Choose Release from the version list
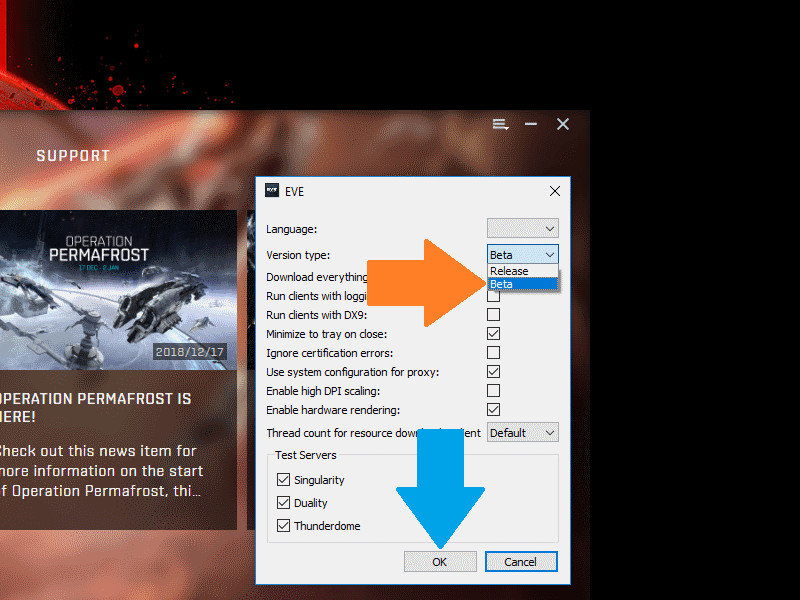This screenshot has height=600, width=800. pyautogui.click(x=523, y=271)
